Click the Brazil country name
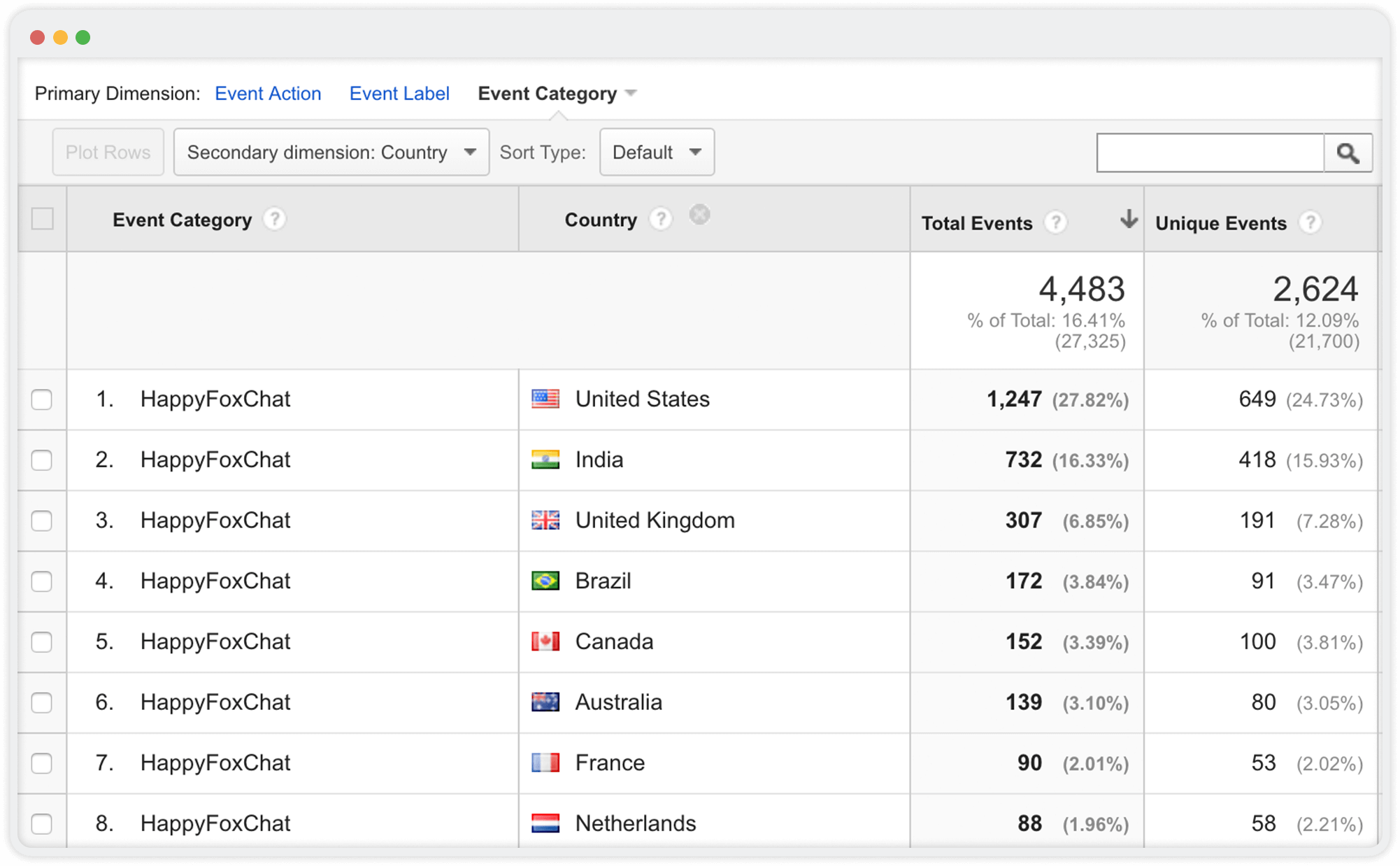This screenshot has width=1400, height=866. pyautogui.click(x=603, y=581)
